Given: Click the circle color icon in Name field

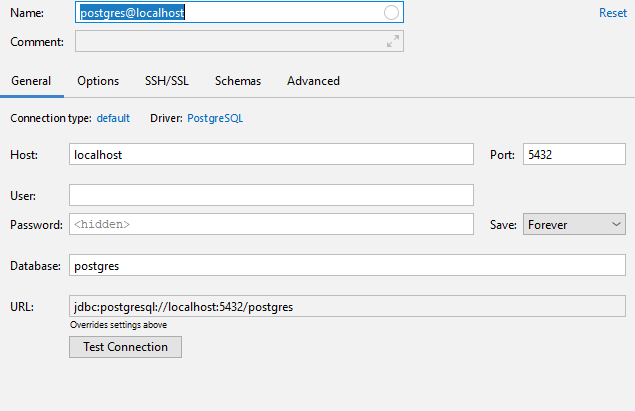Looking at the screenshot, I should pyautogui.click(x=391, y=13).
